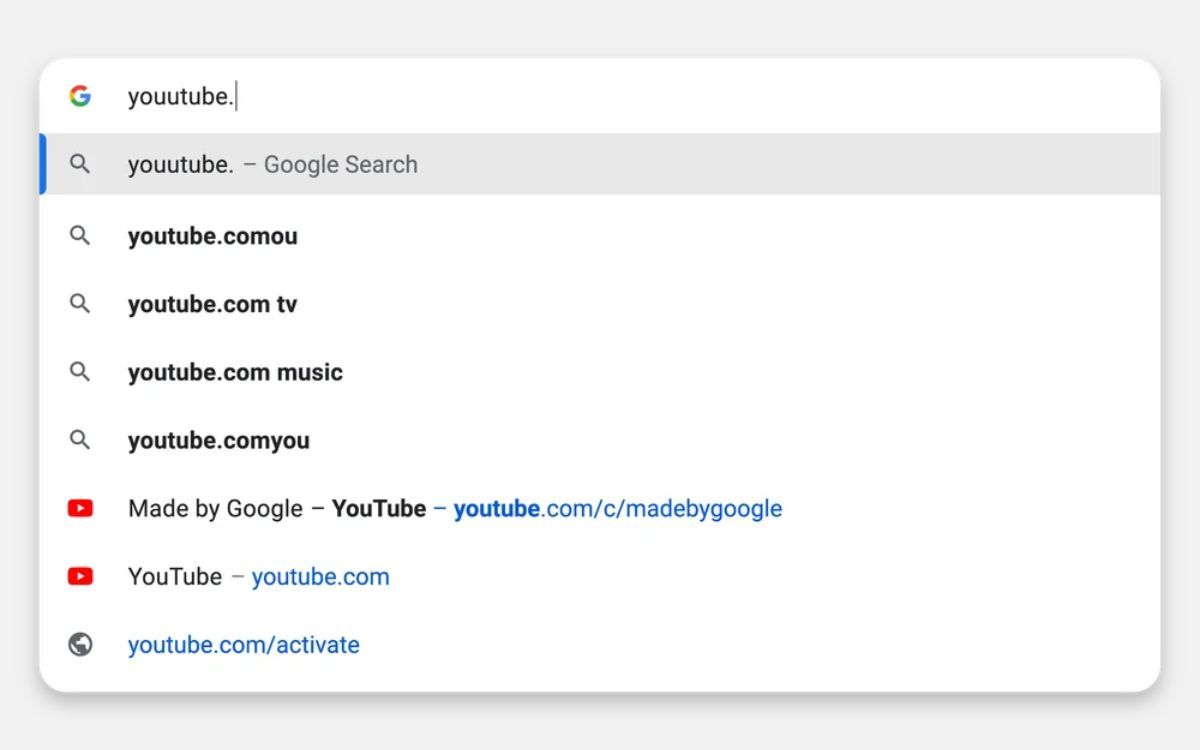Open the youtube.comou suggestion
This screenshot has height=750, width=1200.
coord(212,236)
